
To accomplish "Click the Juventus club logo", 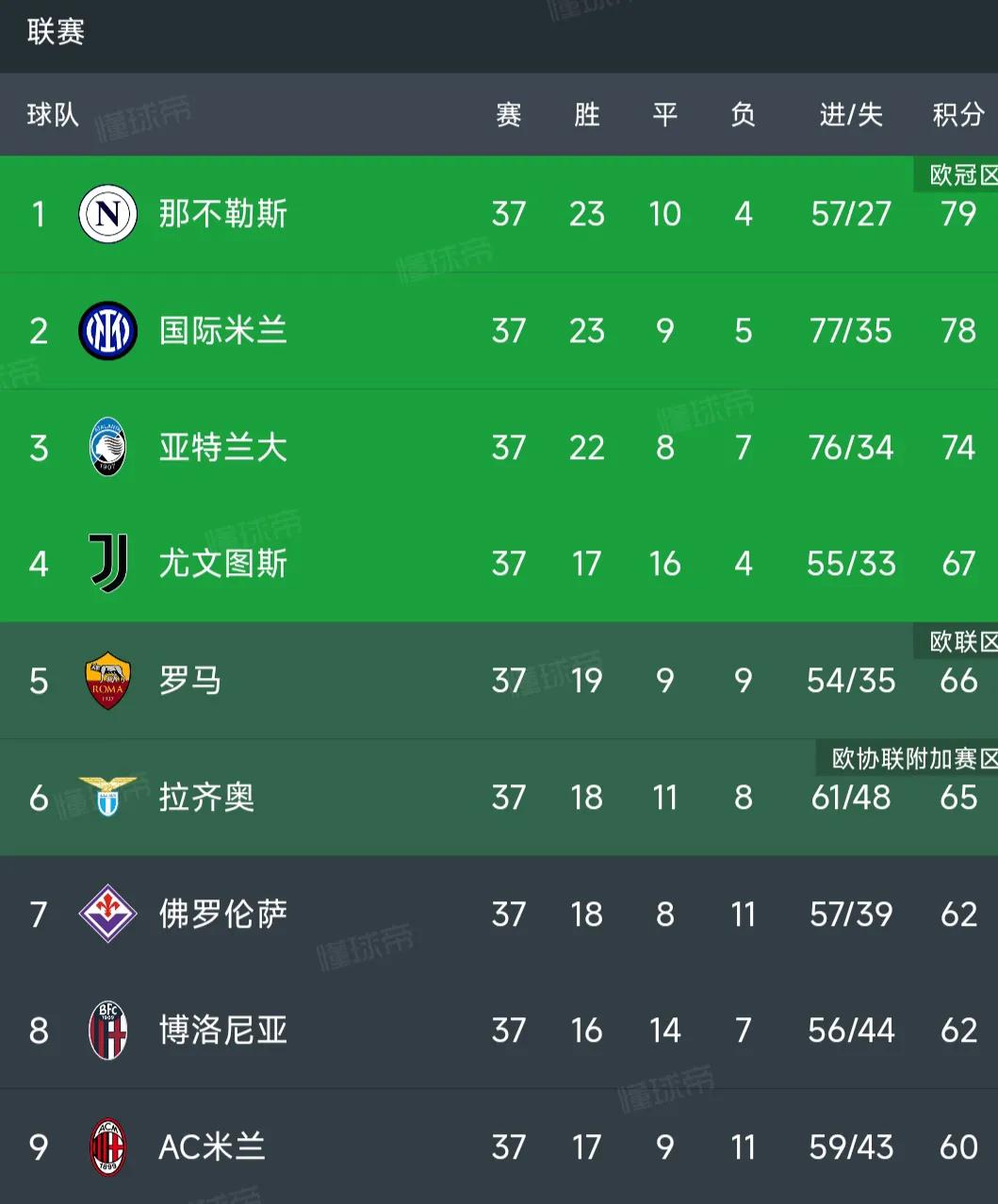I will tap(107, 564).
